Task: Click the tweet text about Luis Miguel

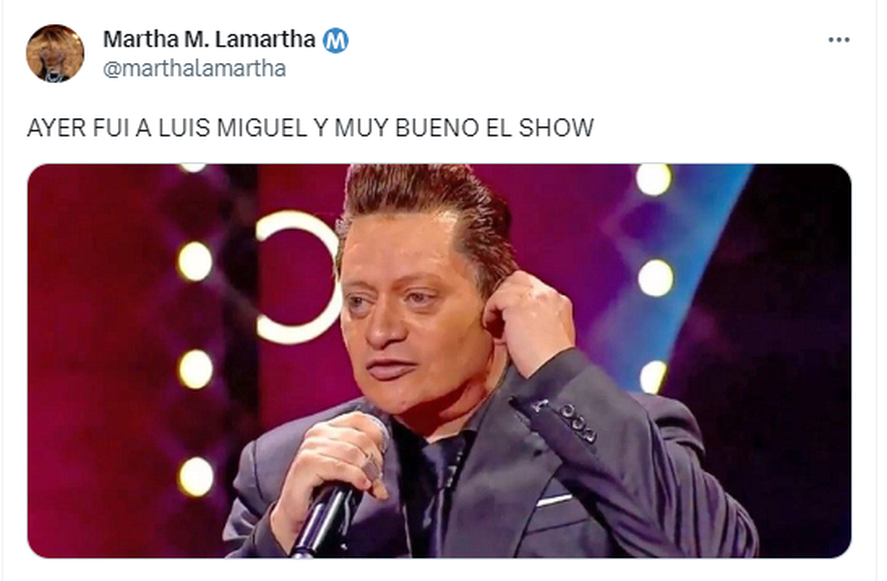Action: click(310, 128)
